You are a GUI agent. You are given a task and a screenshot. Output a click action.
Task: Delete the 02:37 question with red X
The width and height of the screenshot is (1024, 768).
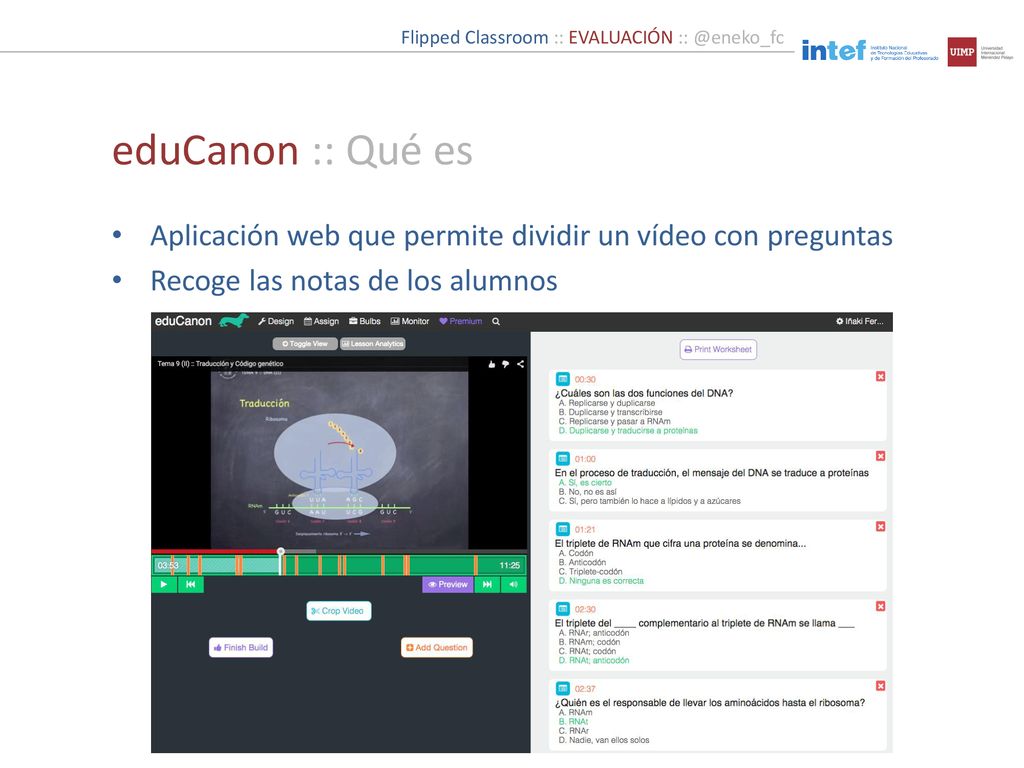pos(880,686)
